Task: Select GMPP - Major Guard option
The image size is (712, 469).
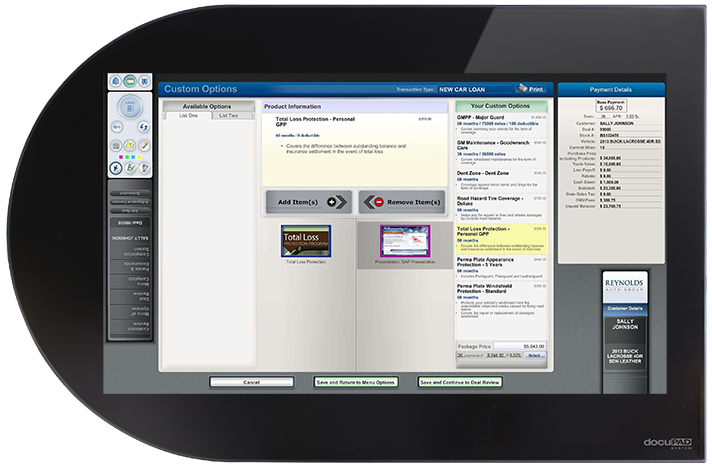Action: pyautogui.click(x=501, y=124)
